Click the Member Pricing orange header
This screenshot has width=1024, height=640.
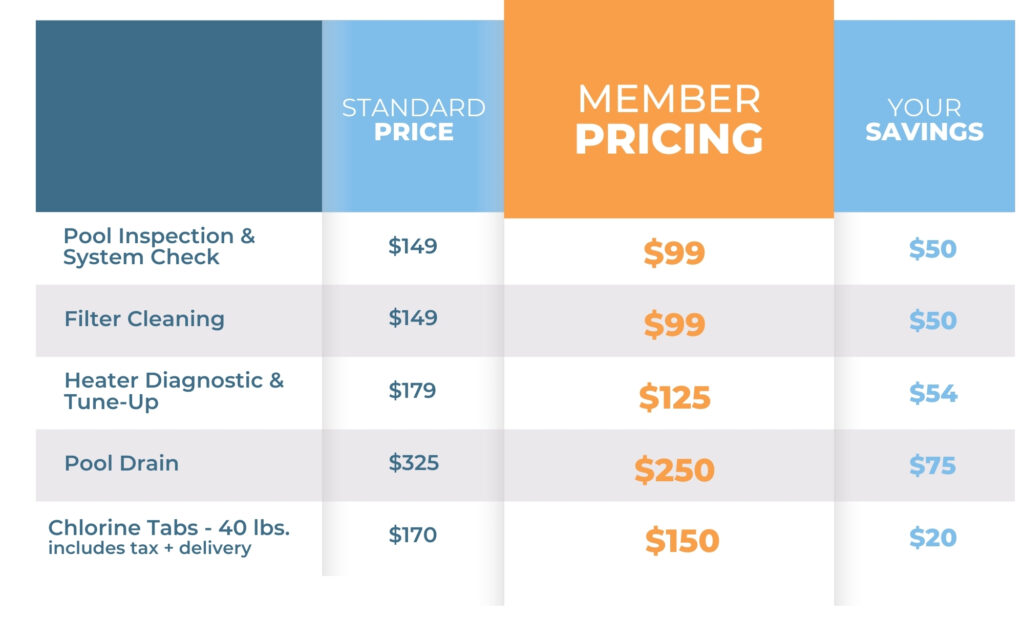tap(668, 120)
